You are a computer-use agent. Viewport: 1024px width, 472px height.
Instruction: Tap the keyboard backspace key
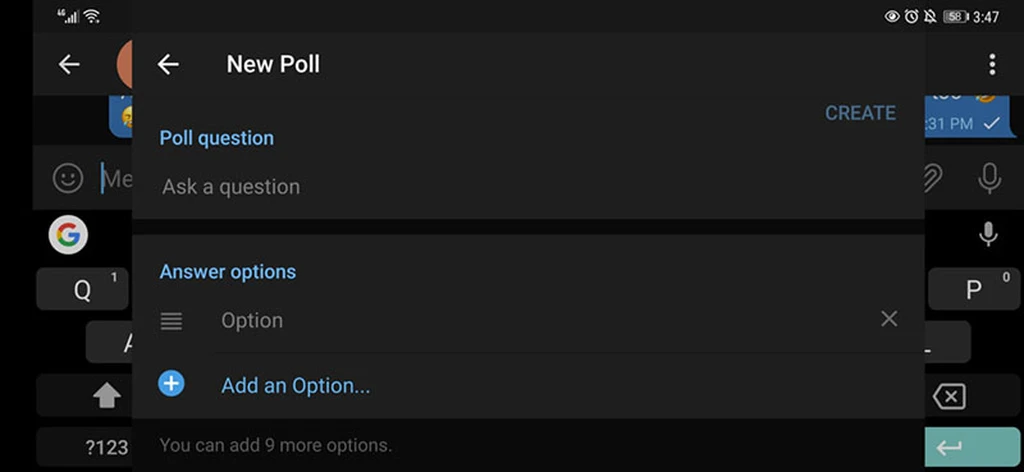coord(949,396)
